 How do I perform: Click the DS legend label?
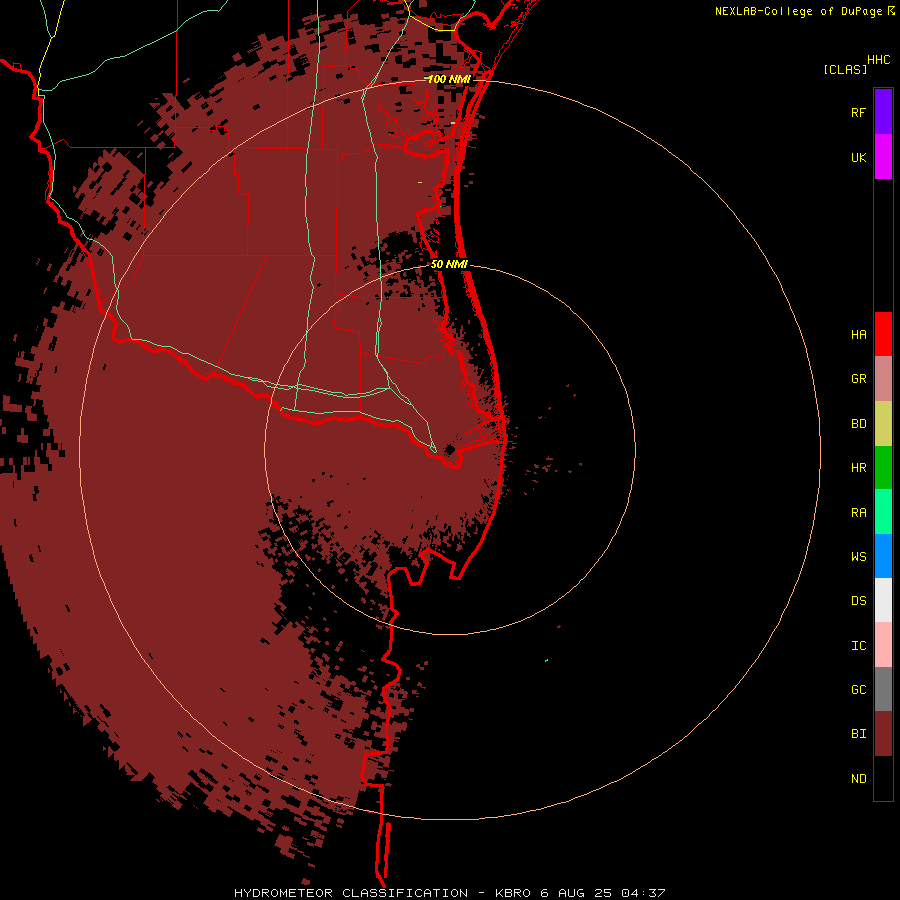pos(858,601)
